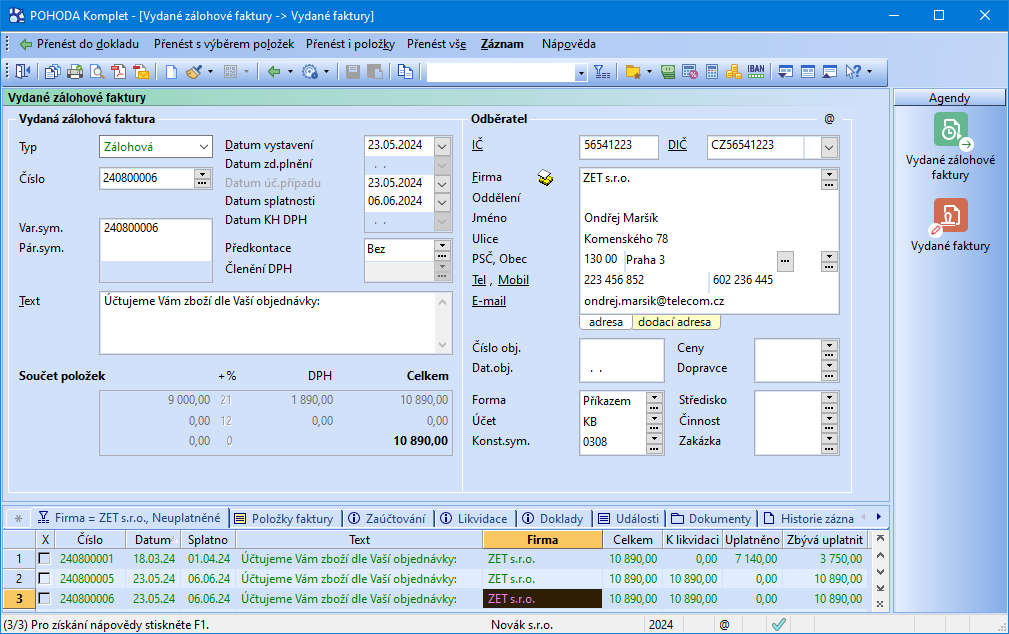The height and width of the screenshot is (634, 1009).
Task: Click Přenést i položky
Action: point(350,44)
